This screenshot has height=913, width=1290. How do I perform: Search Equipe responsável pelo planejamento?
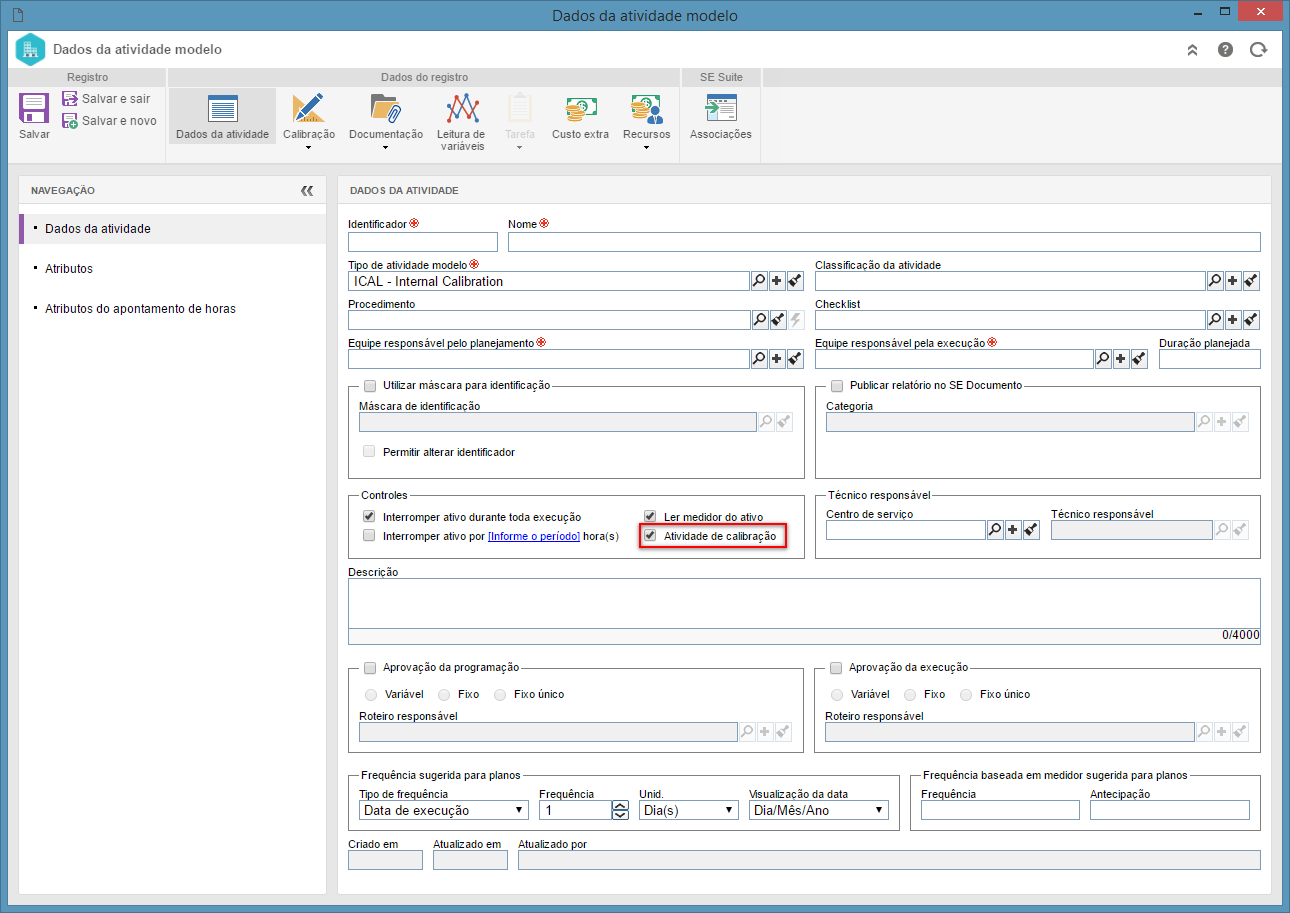click(760, 359)
